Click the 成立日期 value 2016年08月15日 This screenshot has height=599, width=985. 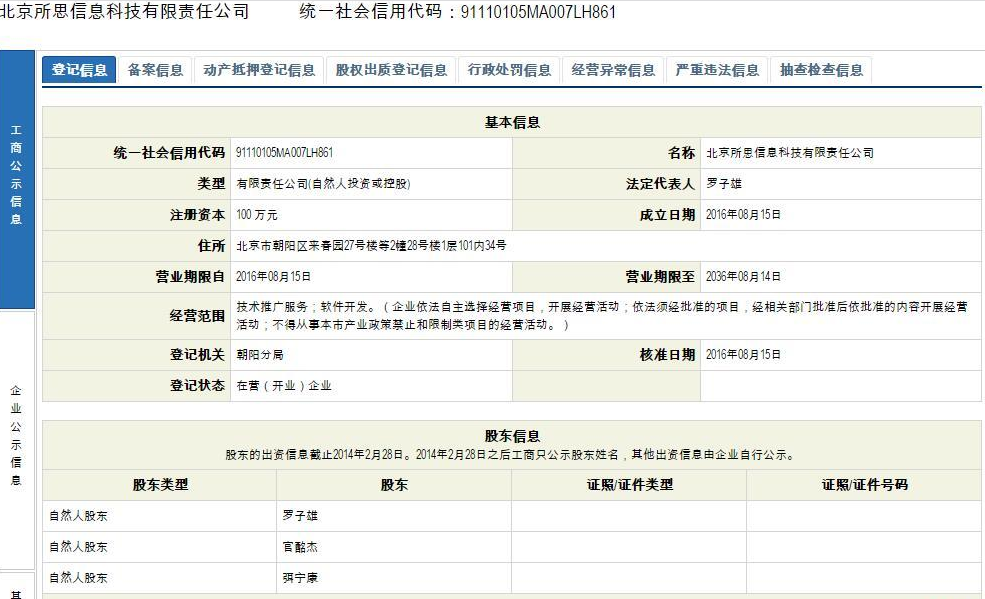pos(743,215)
